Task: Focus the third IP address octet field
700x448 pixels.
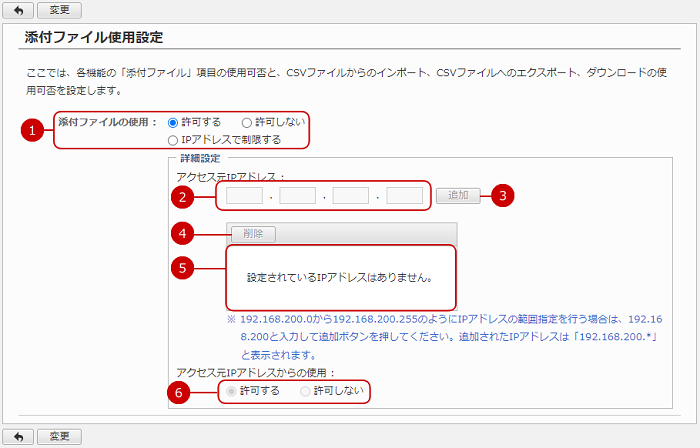Action: tap(351, 196)
